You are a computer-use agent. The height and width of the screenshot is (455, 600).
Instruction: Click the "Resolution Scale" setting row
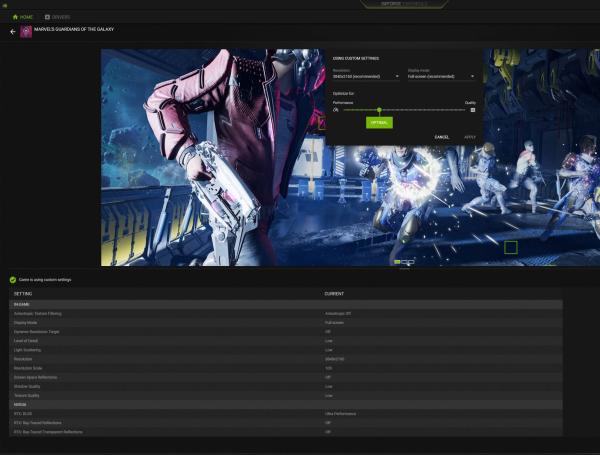click(x=286, y=368)
